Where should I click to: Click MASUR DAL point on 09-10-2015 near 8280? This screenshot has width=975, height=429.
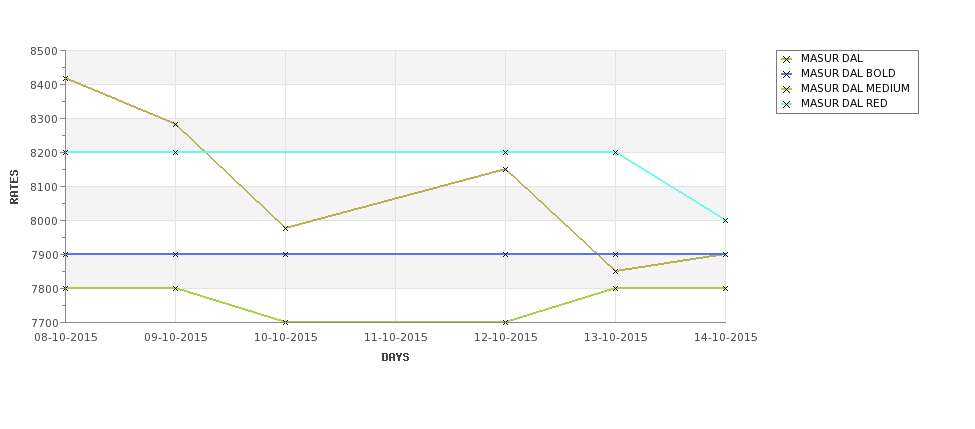pyautogui.click(x=175, y=124)
